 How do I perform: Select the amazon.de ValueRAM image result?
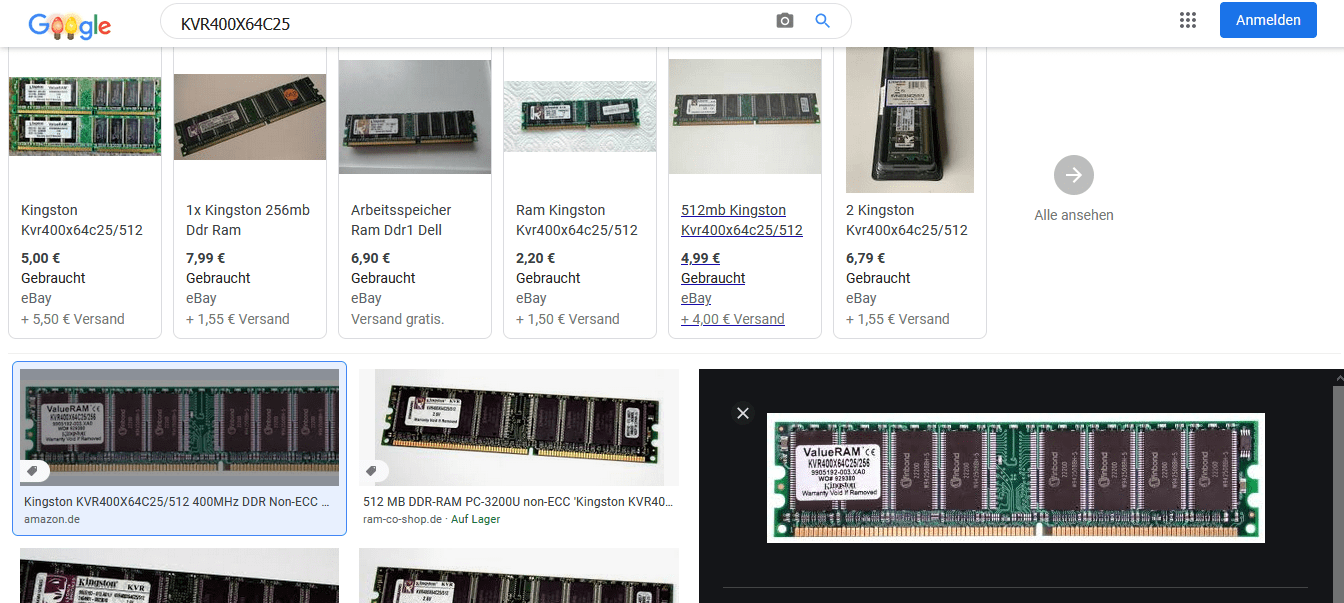click(x=180, y=428)
